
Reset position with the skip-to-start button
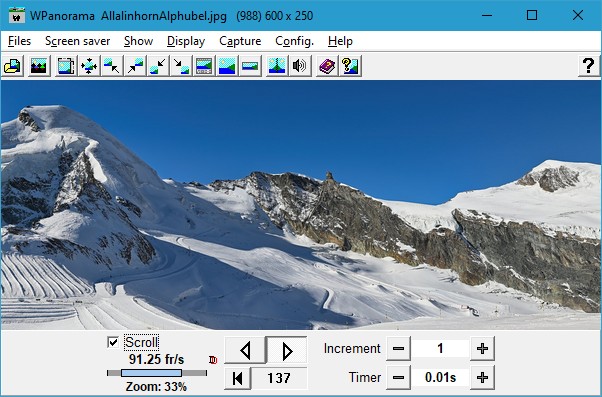click(x=238, y=378)
